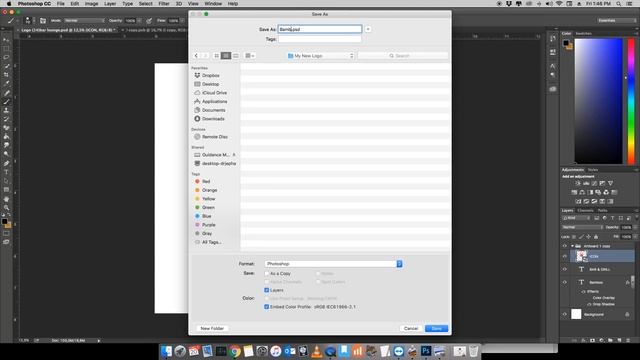Click the Cancel button
The height and width of the screenshot is (360, 640).
(411, 329)
